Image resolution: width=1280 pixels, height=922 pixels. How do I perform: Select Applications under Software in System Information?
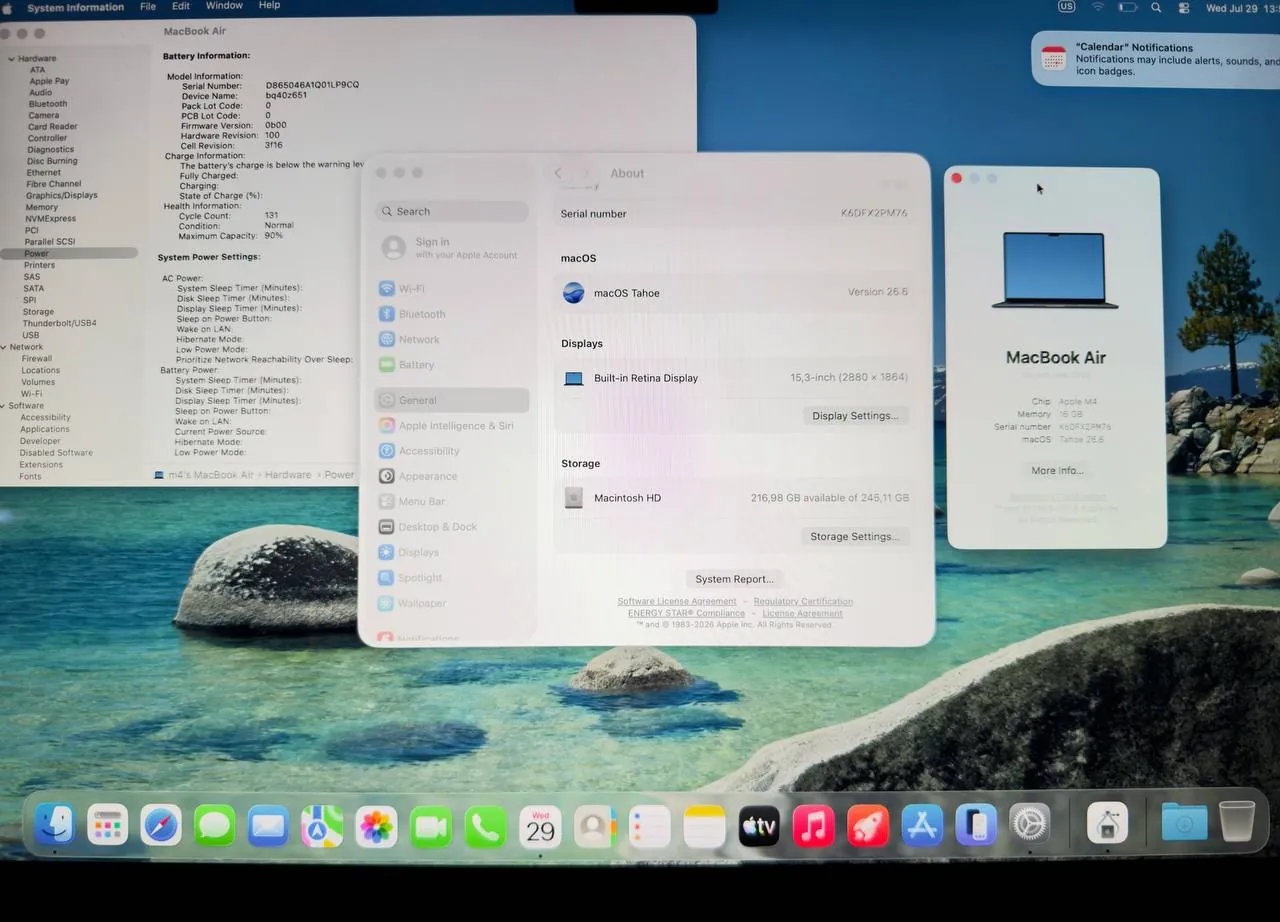[45, 430]
